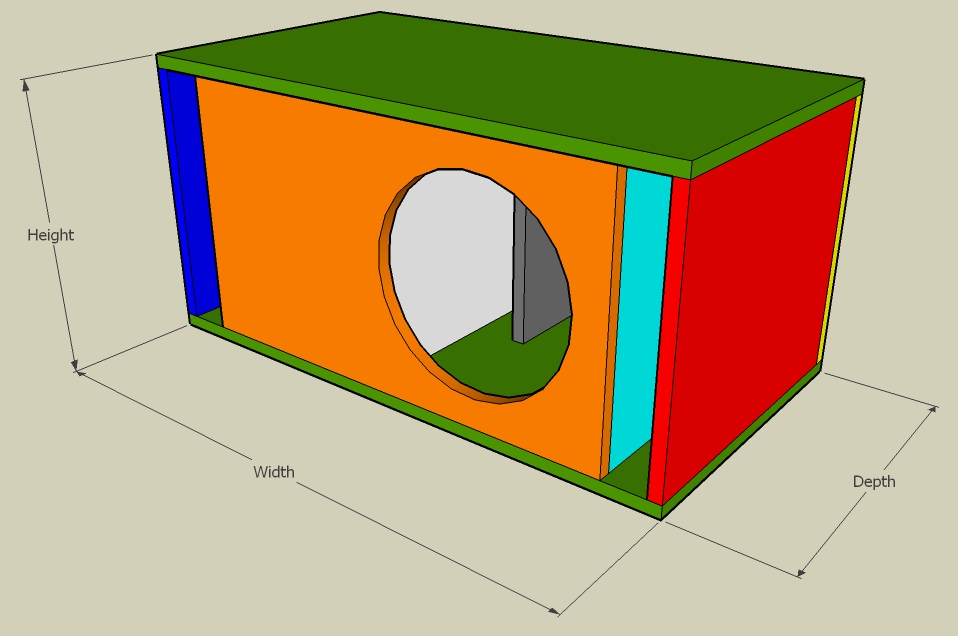Click the large red right side panel
The width and height of the screenshot is (958, 636).
[760, 290]
